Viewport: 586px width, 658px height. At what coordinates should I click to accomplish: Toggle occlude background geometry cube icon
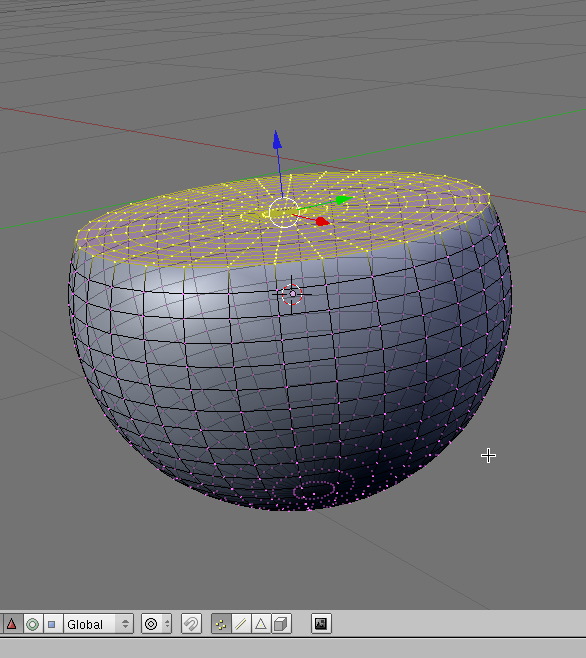pos(281,624)
